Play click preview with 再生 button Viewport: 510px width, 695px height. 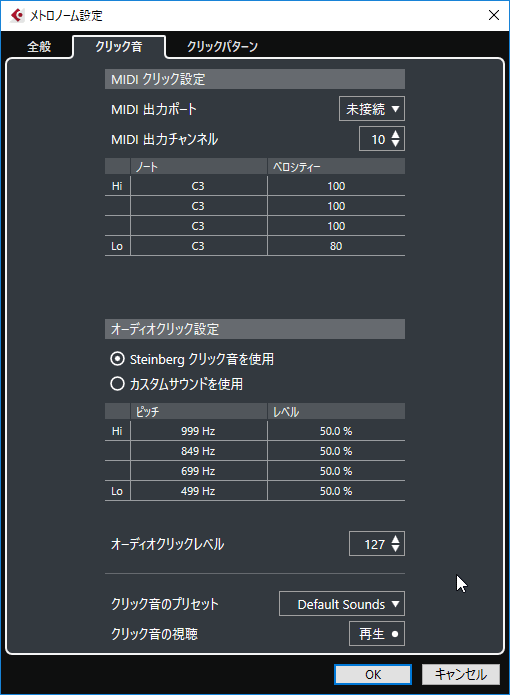[377, 633]
